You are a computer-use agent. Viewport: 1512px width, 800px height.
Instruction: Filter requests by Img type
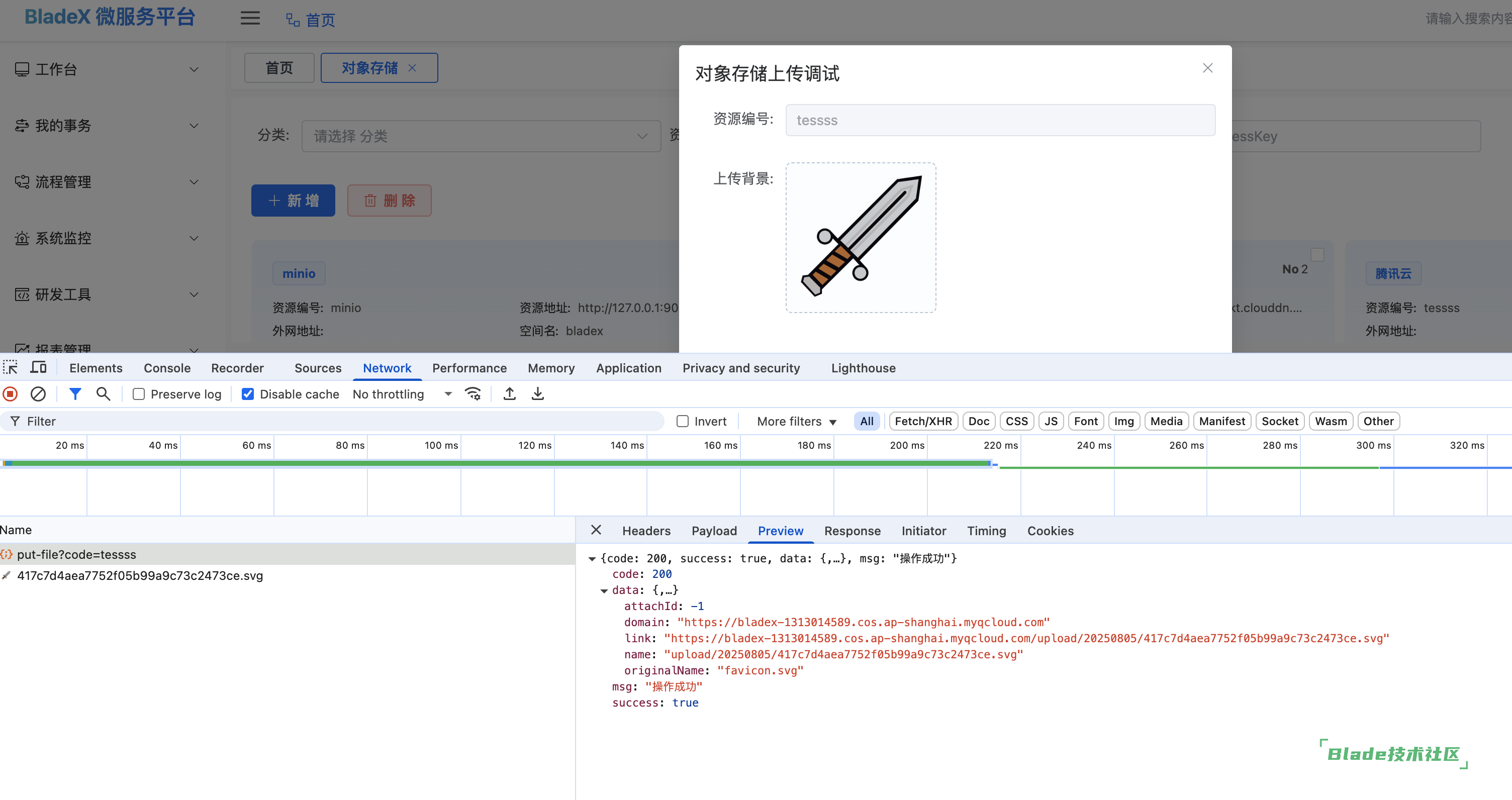coord(1123,421)
